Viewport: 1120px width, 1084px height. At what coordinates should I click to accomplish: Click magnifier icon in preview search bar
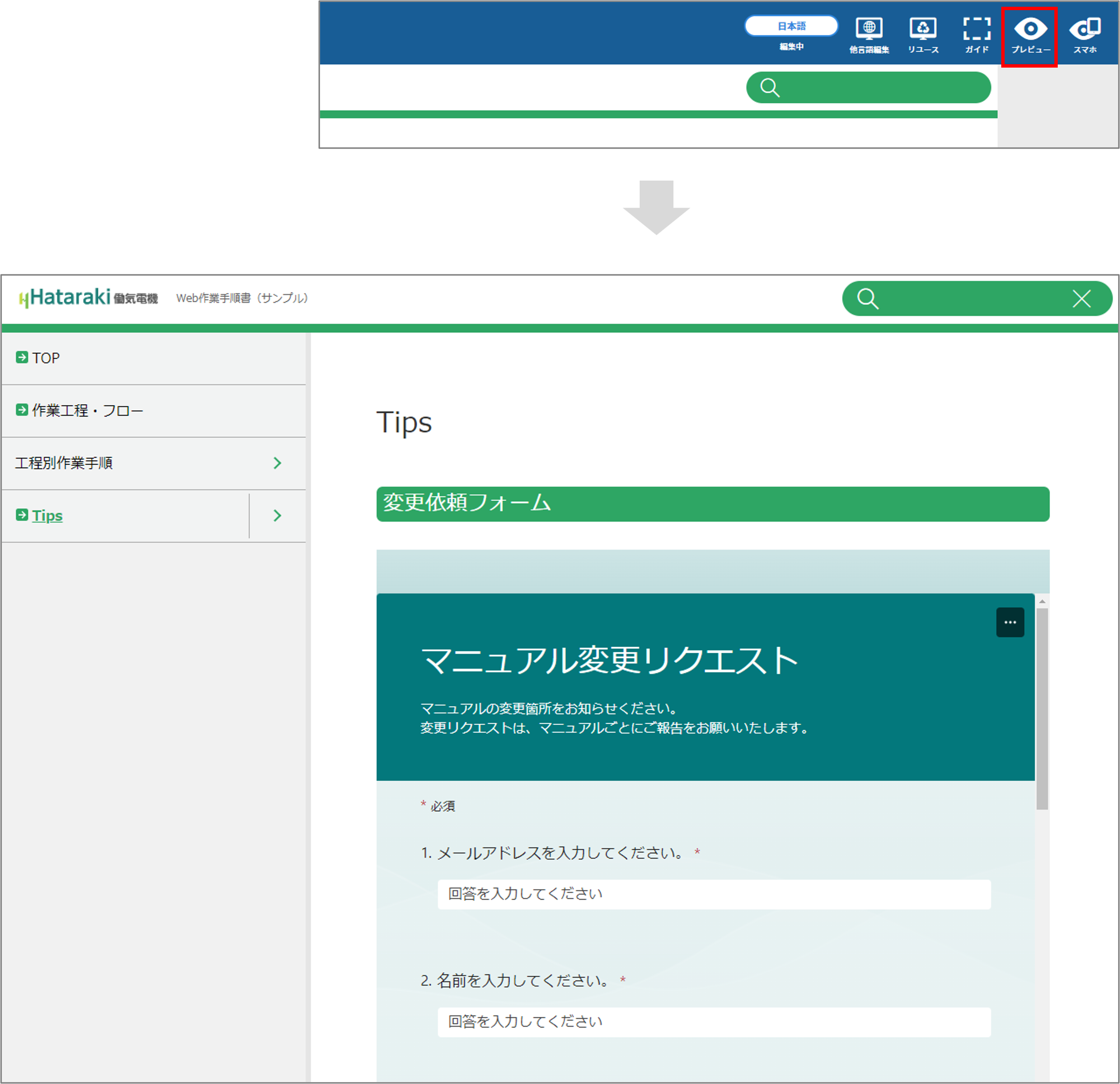pos(867,298)
